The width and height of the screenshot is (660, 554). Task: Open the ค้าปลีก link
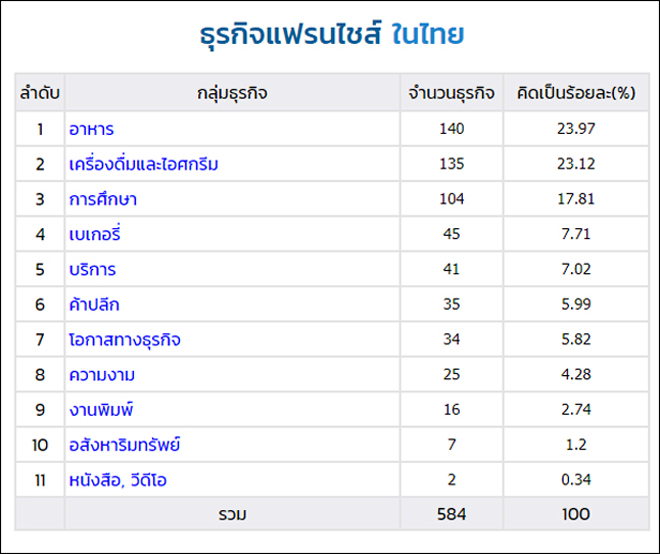[x=94, y=305]
